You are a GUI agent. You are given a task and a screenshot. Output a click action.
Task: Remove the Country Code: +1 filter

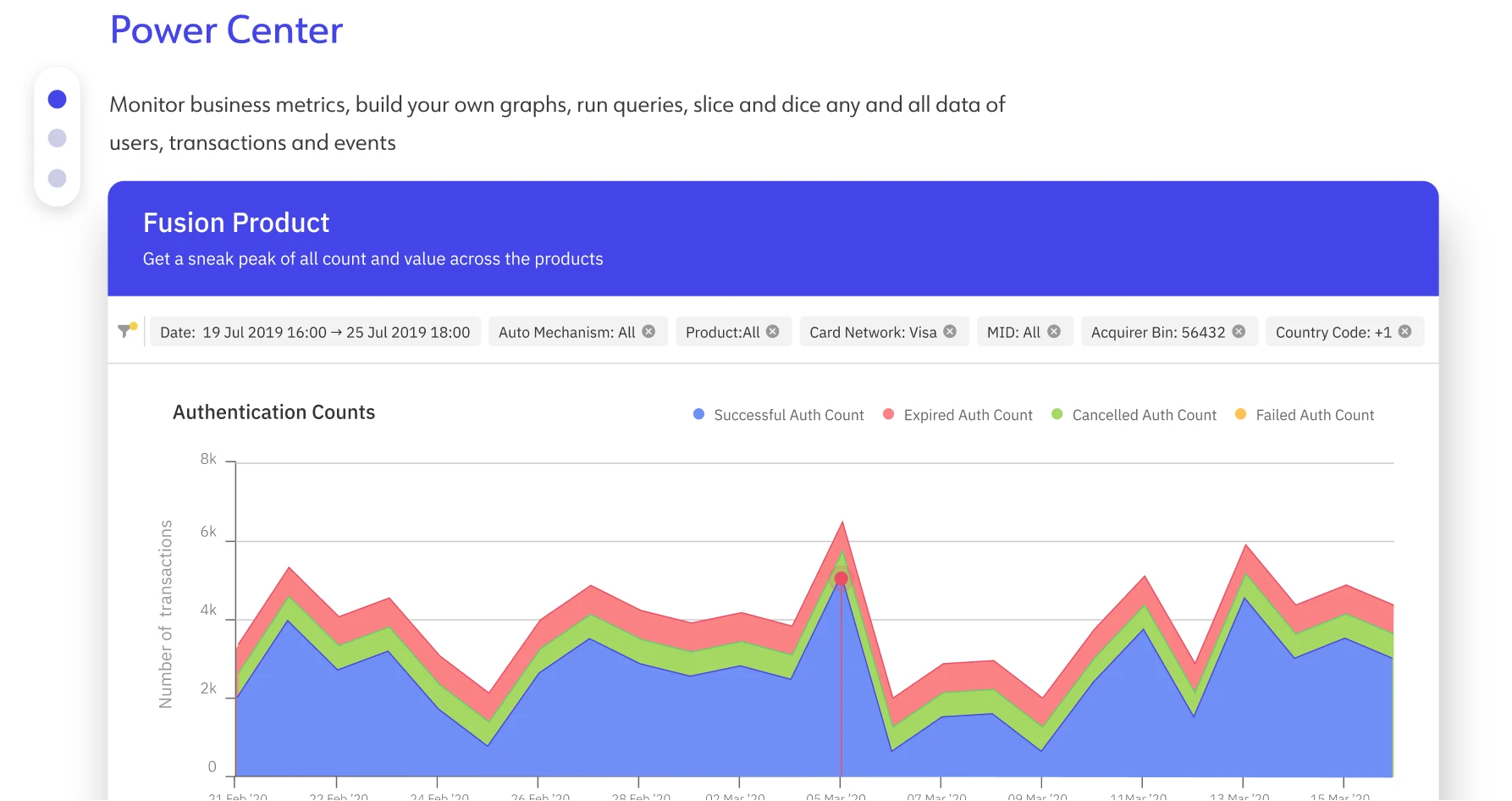[1404, 331]
